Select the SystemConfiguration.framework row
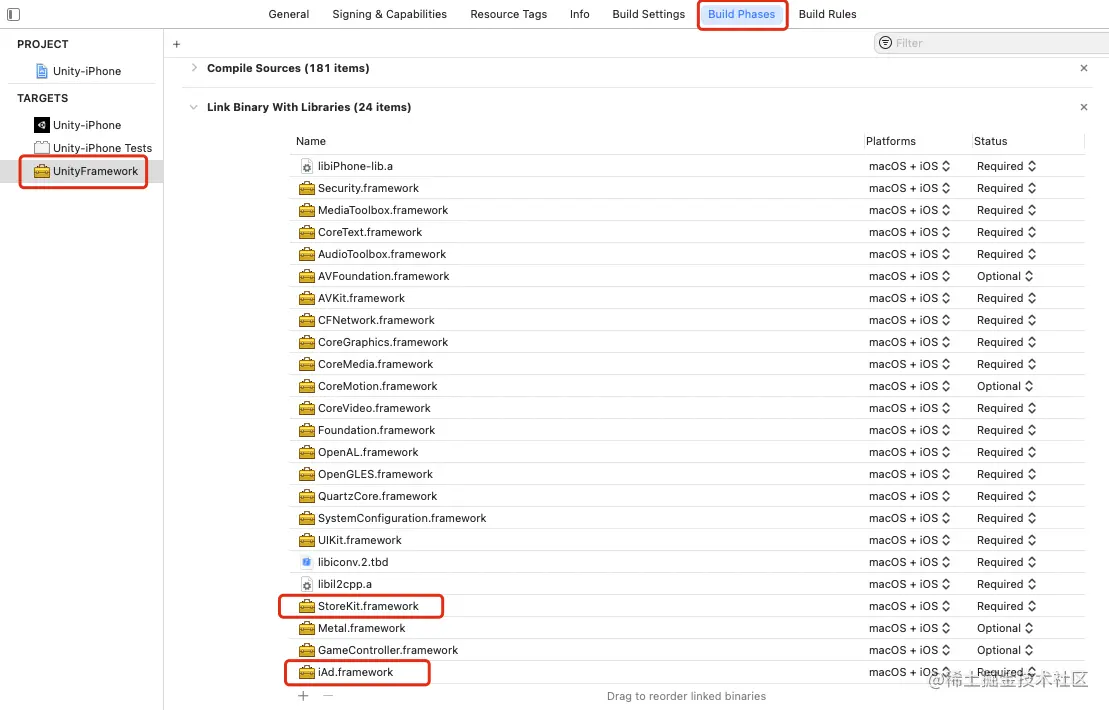Screen dimensions: 1109x710 click(x=687, y=518)
